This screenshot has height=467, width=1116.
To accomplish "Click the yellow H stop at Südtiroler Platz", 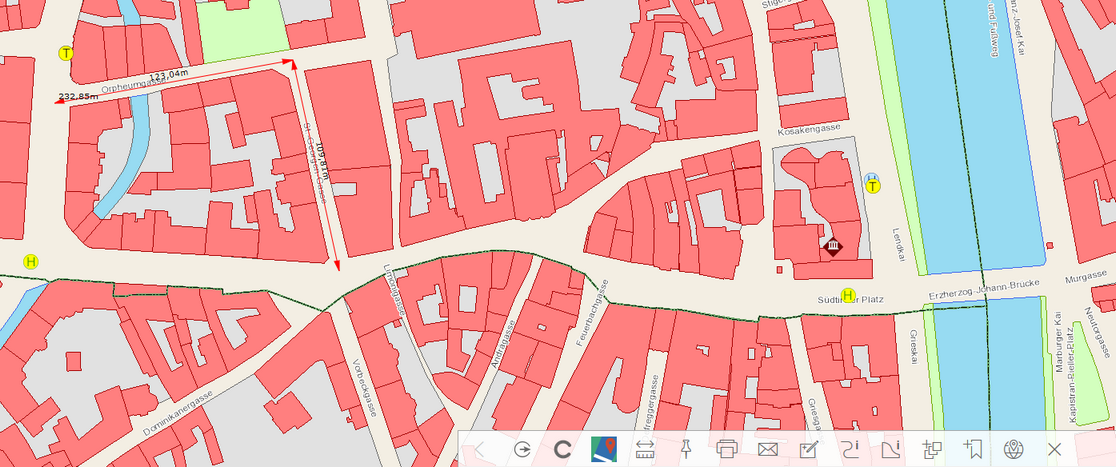I will point(849,295).
